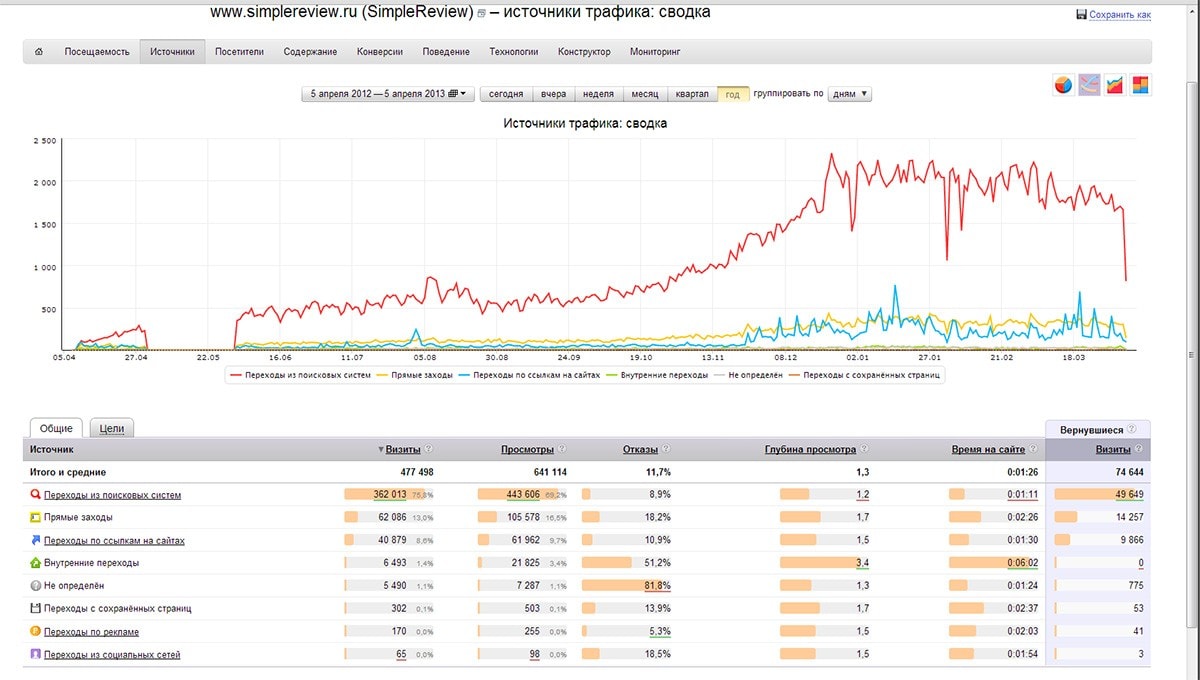Switch to stacked area chart view

click(1115, 86)
